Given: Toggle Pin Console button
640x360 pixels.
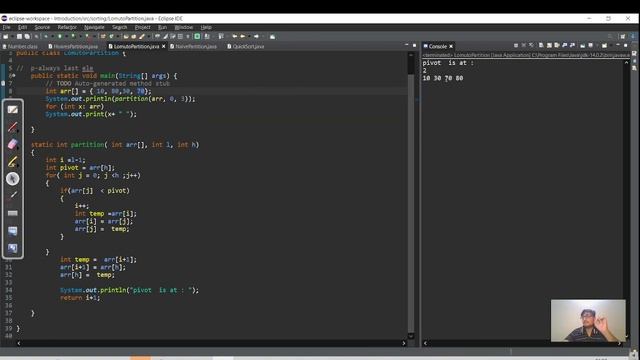Looking at the screenshot, I should tap(582, 45).
